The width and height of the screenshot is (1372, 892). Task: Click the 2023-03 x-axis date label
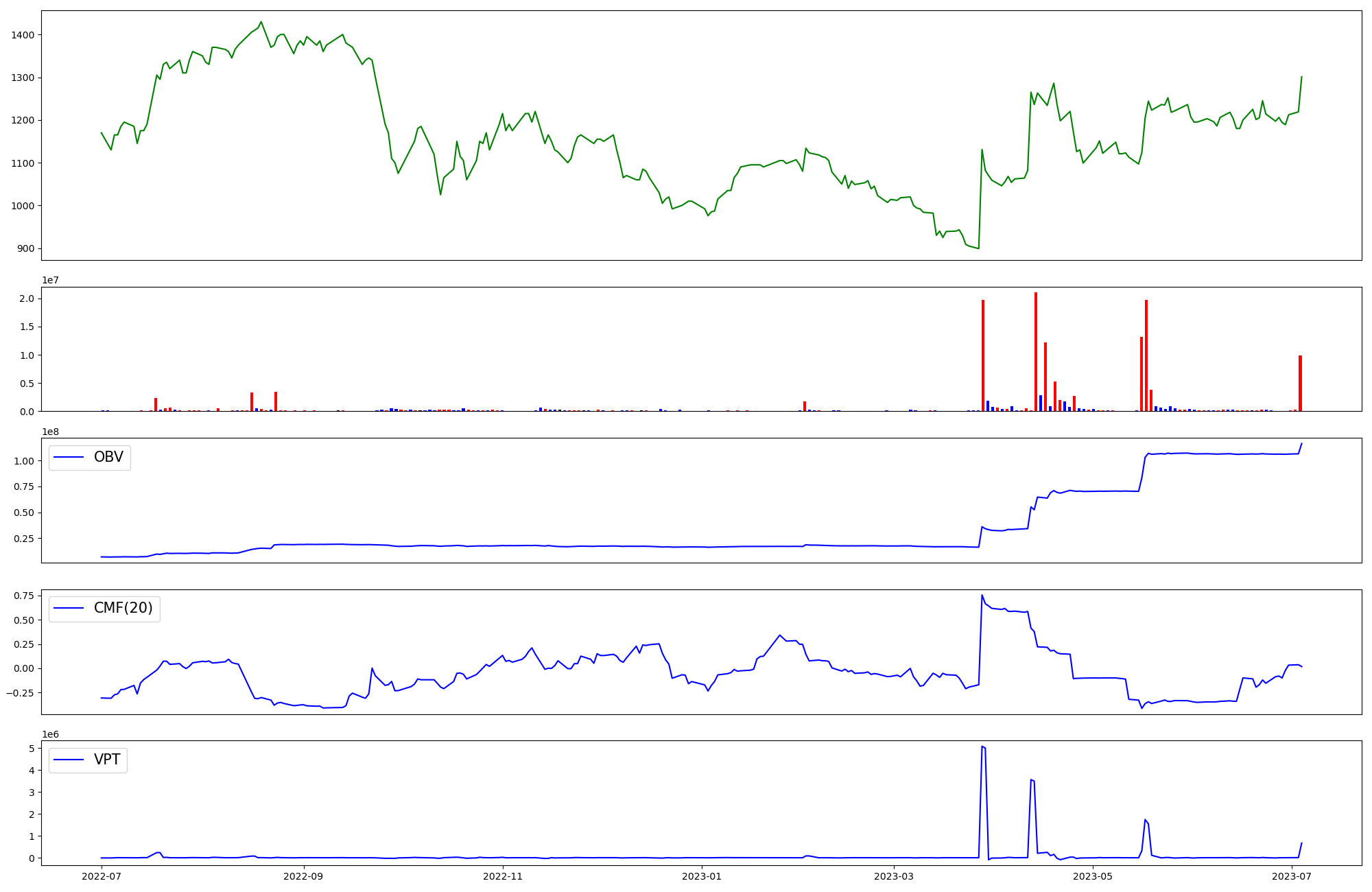point(895,876)
